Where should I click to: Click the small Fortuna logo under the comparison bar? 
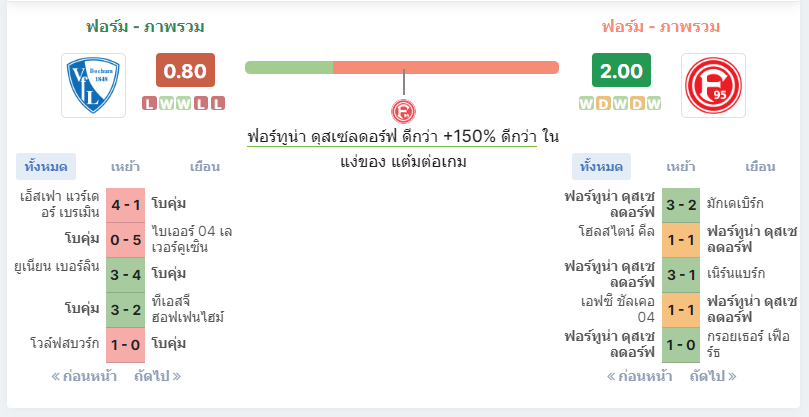(403, 111)
